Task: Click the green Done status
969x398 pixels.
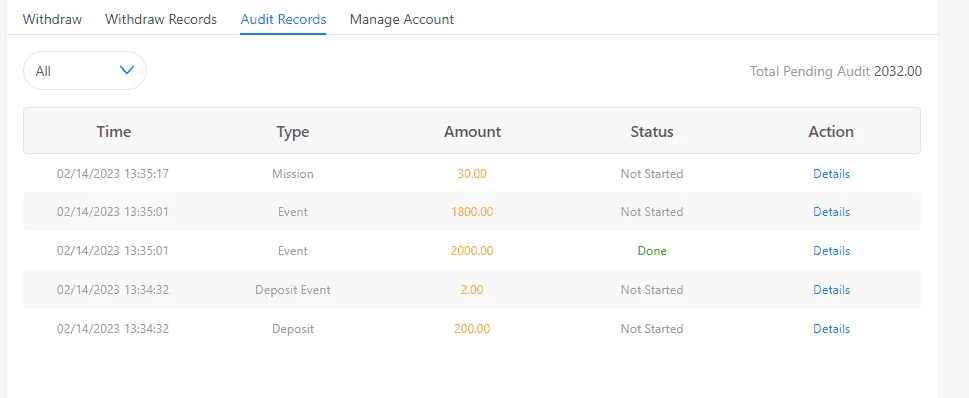Action: [x=652, y=250]
